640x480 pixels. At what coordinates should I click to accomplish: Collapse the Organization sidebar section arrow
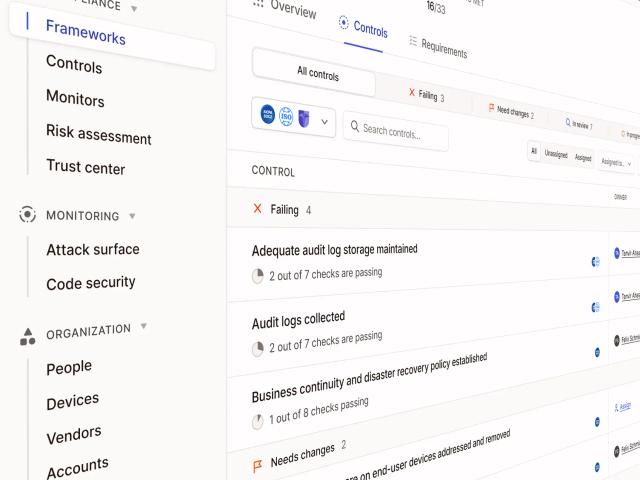coord(144,325)
